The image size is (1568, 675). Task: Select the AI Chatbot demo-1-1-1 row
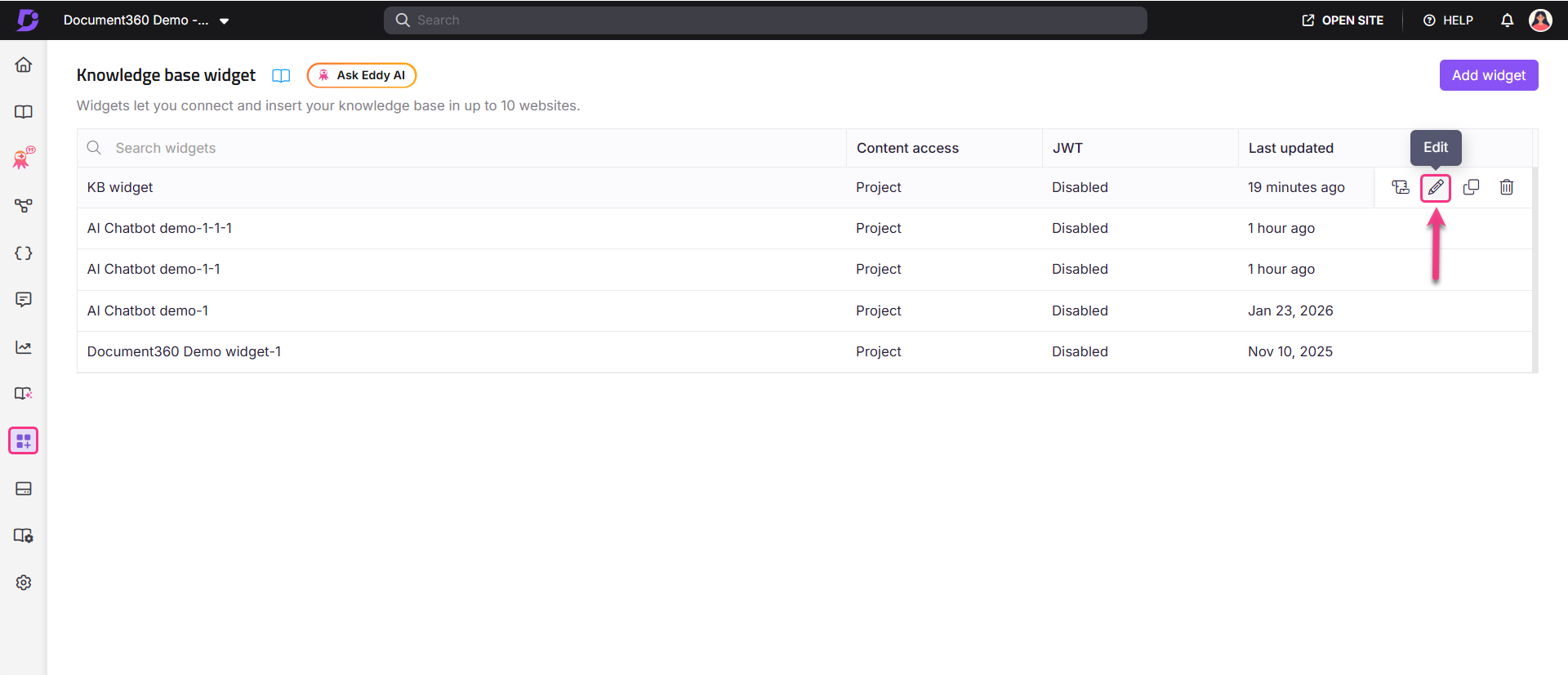coord(804,229)
